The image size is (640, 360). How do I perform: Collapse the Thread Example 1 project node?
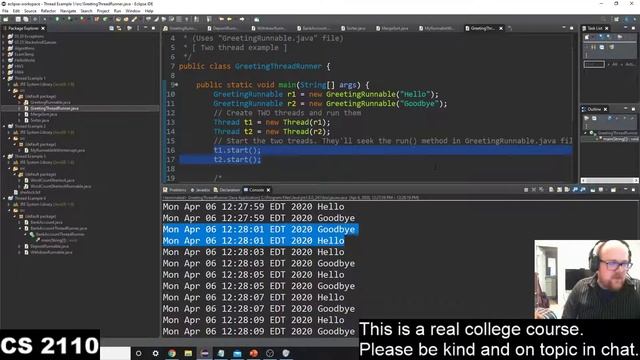[4, 78]
